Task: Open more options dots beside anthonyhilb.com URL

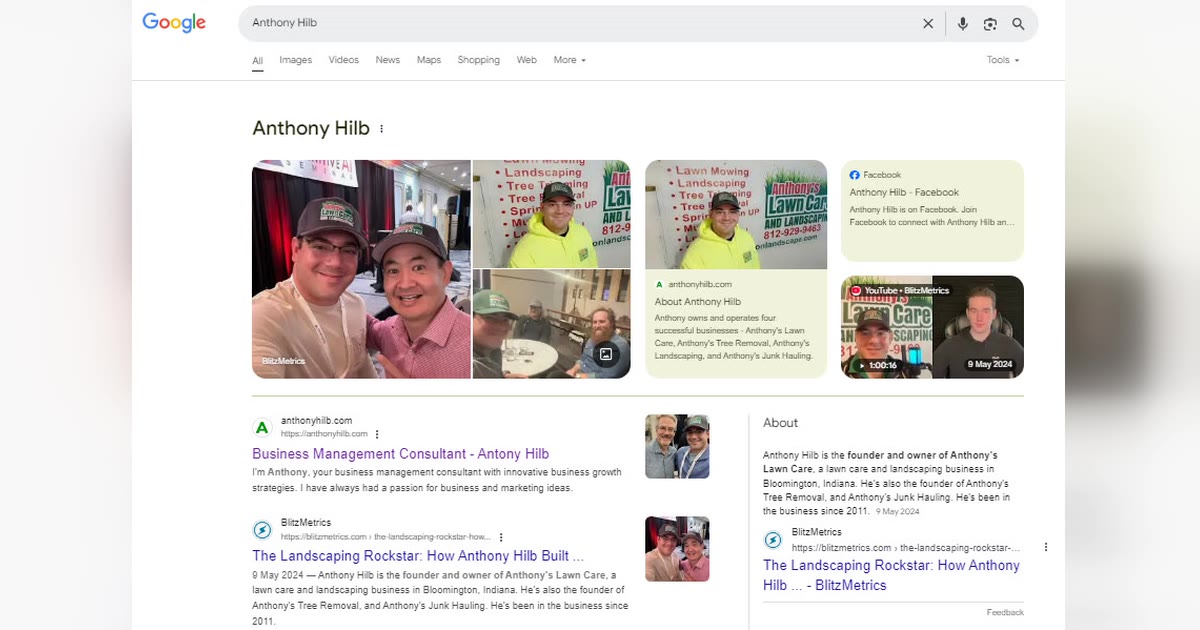Action: coord(377,434)
